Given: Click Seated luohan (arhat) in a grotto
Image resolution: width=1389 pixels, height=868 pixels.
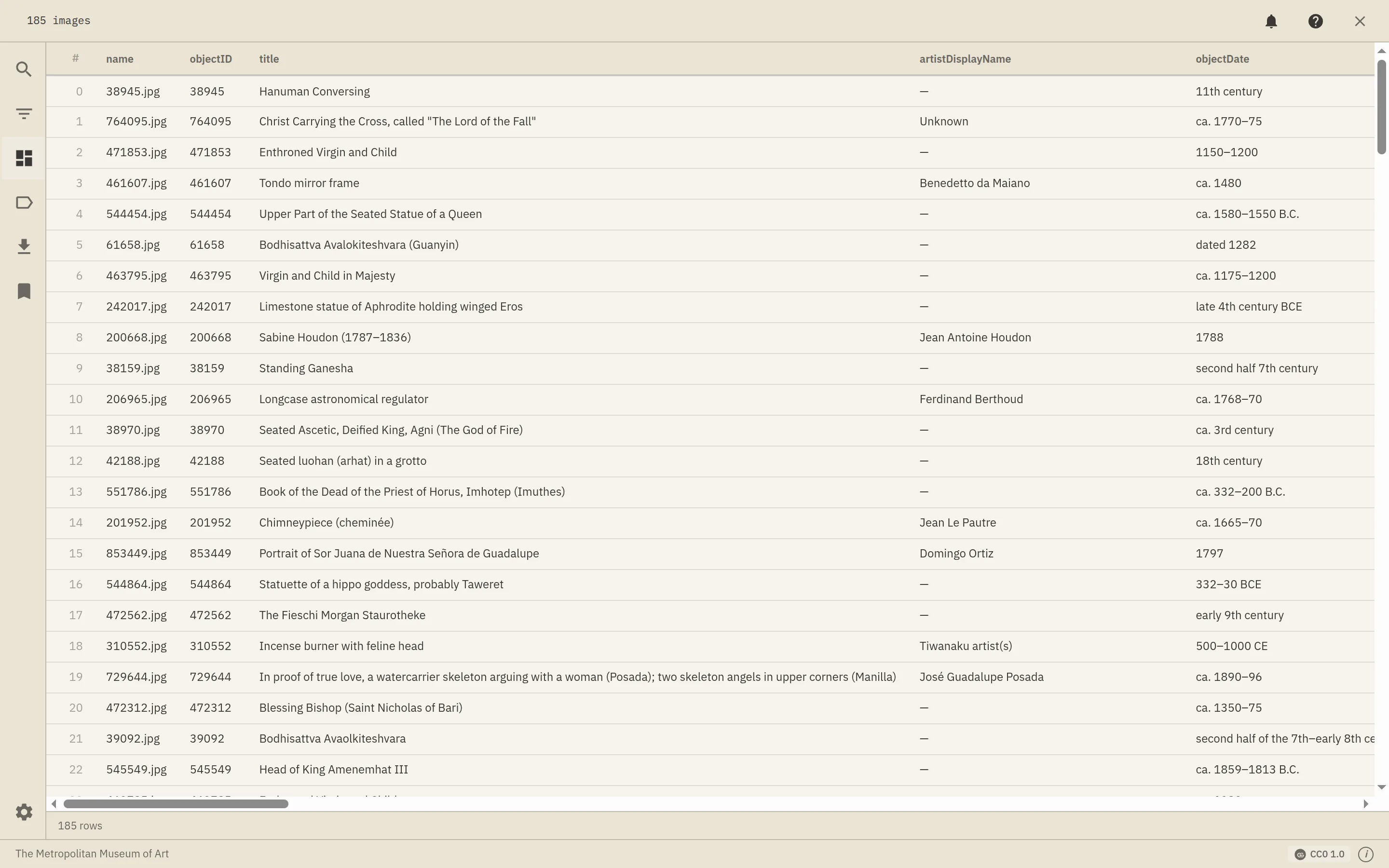Looking at the screenshot, I should [342, 461].
